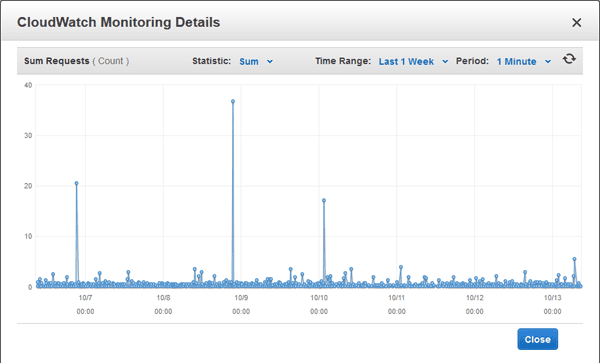Click the y-axis label 30

click(x=28, y=135)
